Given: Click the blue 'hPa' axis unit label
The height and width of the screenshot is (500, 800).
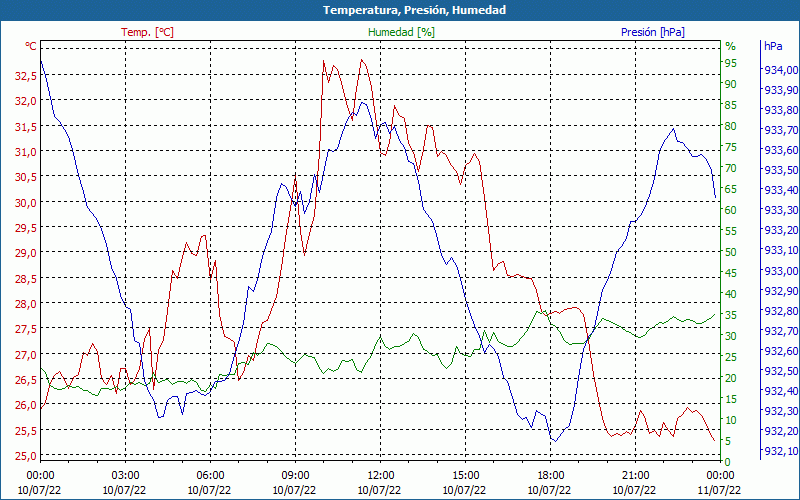Looking at the screenshot, I should click(x=773, y=46).
